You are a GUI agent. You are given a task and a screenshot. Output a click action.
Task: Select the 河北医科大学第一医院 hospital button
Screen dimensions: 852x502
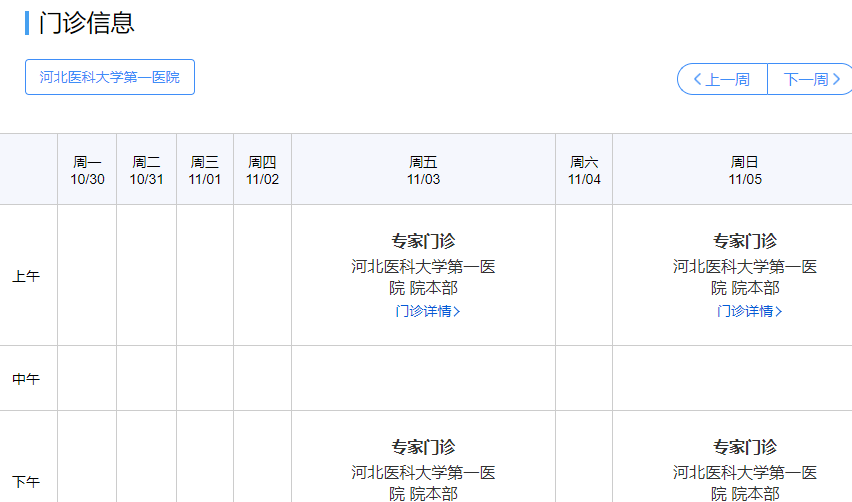(x=110, y=77)
